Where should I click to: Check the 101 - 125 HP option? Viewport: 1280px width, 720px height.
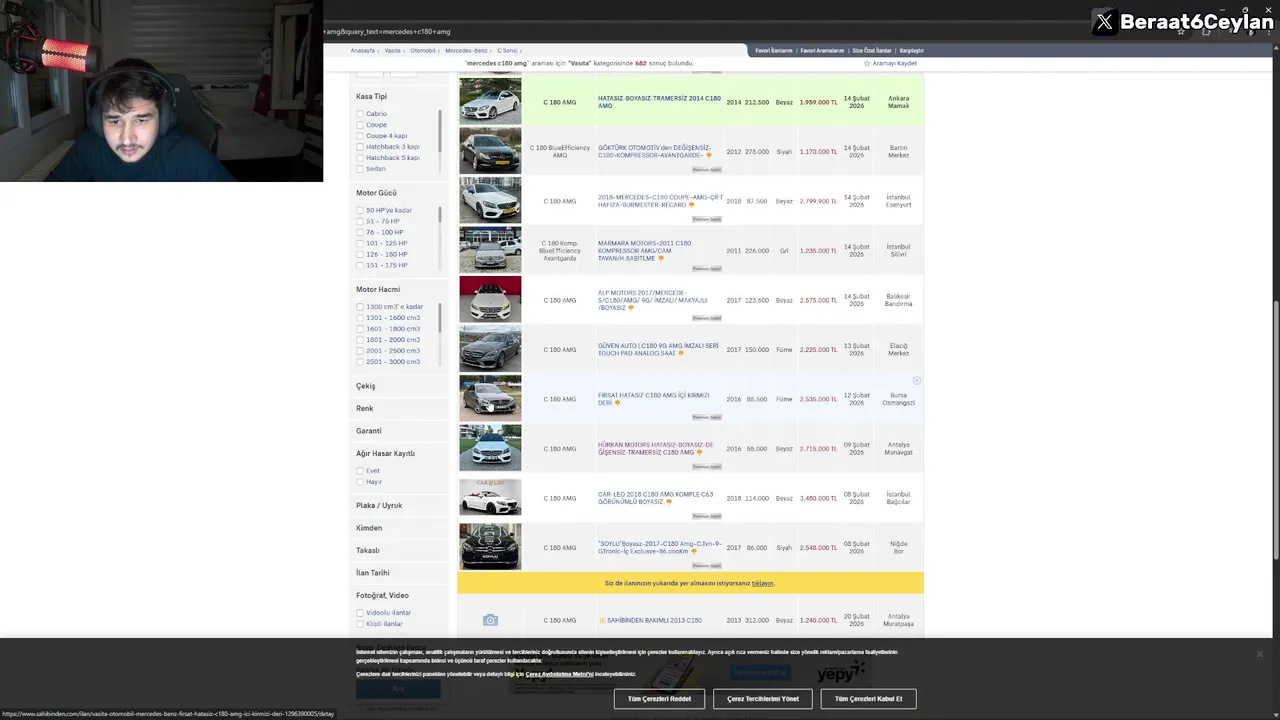click(x=360, y=243)
